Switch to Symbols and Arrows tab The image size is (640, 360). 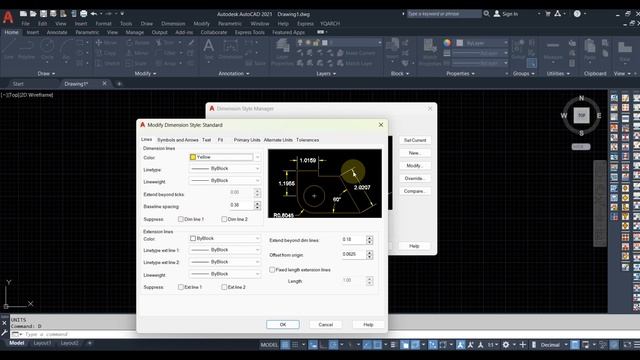pos(178,140)
